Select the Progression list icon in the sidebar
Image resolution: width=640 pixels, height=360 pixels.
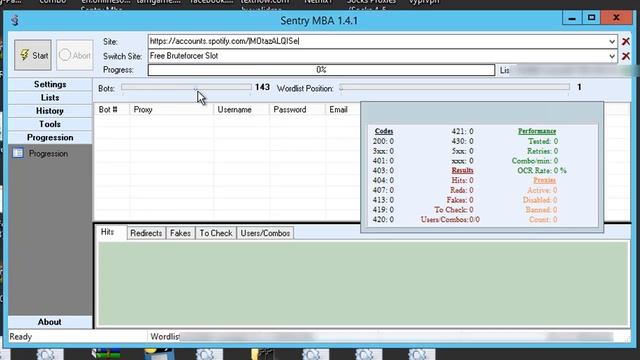(18, 153)
